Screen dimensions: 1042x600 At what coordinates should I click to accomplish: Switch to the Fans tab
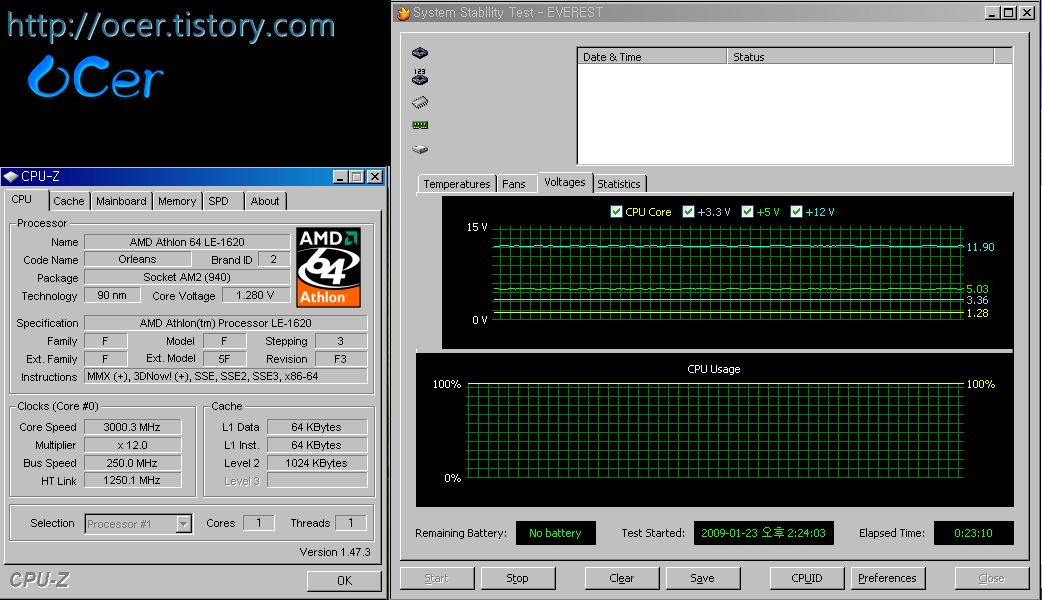[514, 184]
